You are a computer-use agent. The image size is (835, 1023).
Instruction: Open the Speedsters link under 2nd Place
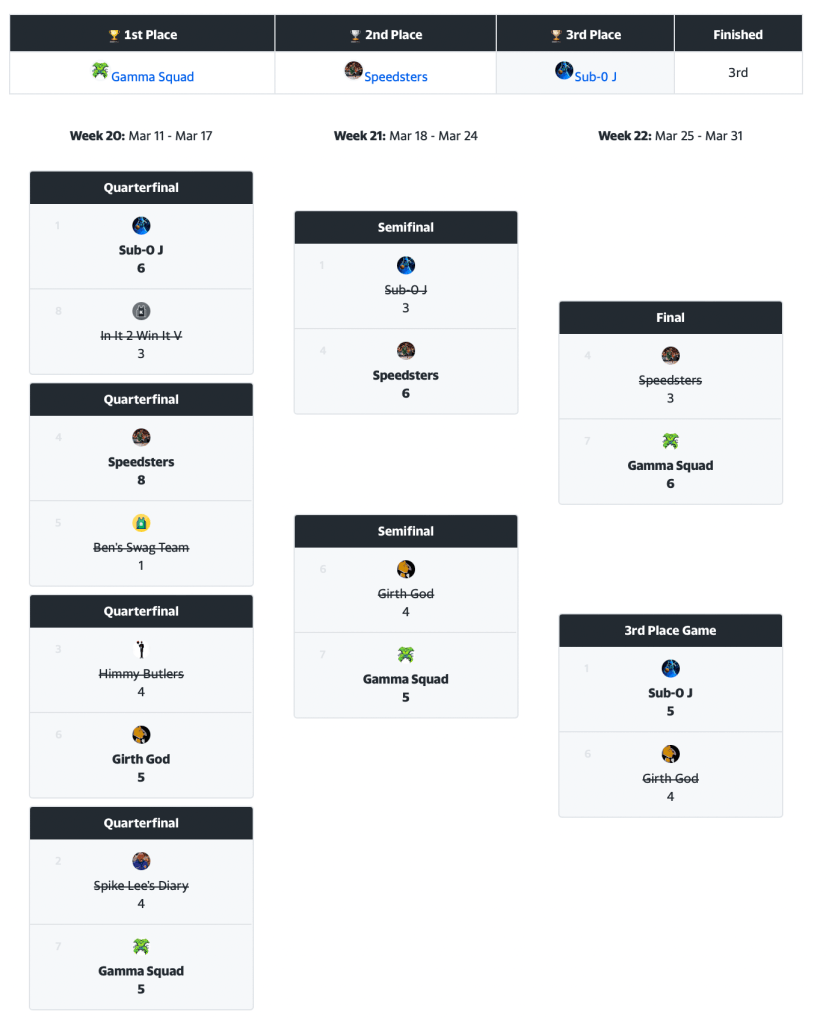pos(395,77)
